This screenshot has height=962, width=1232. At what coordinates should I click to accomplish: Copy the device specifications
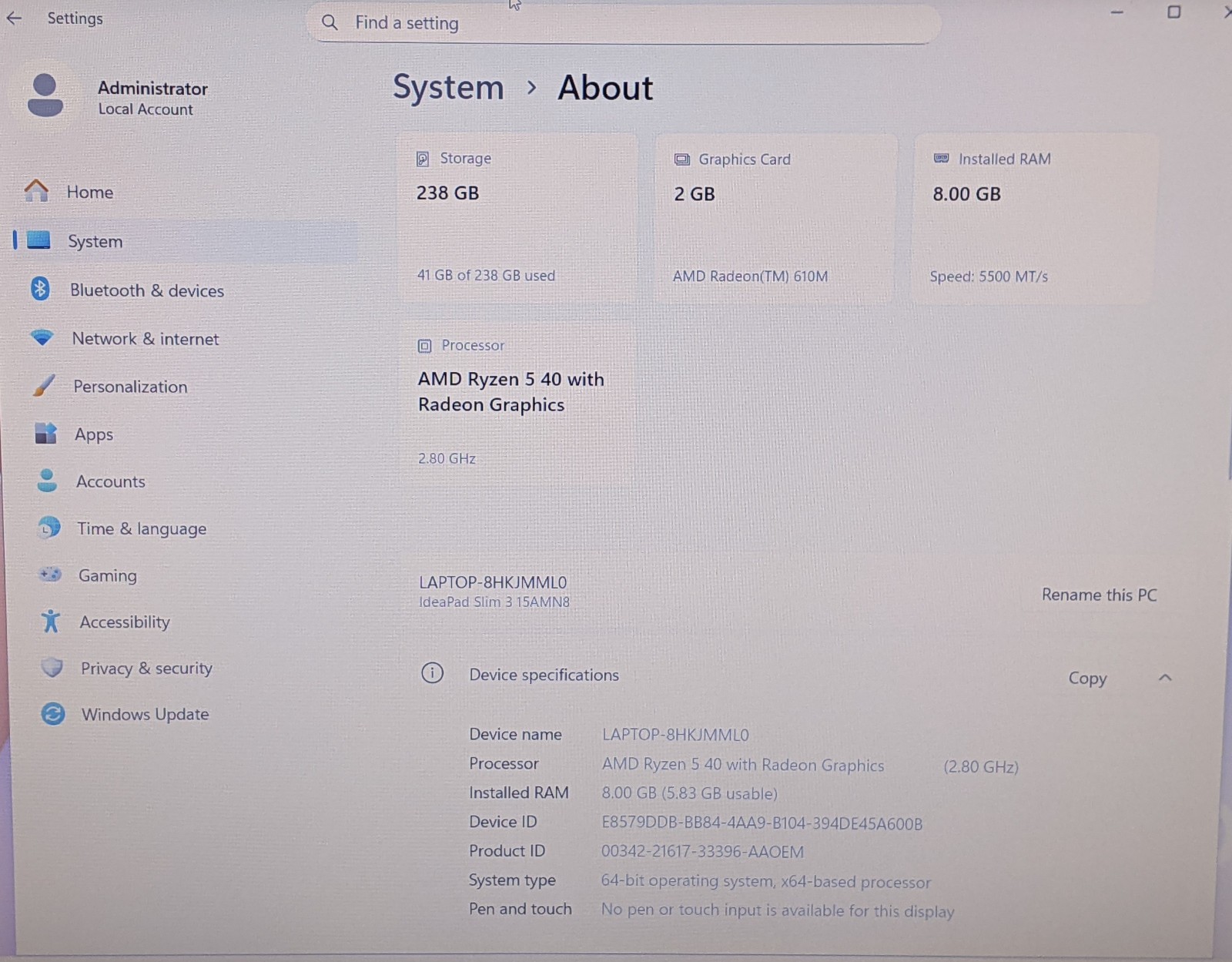point(1087,679)
